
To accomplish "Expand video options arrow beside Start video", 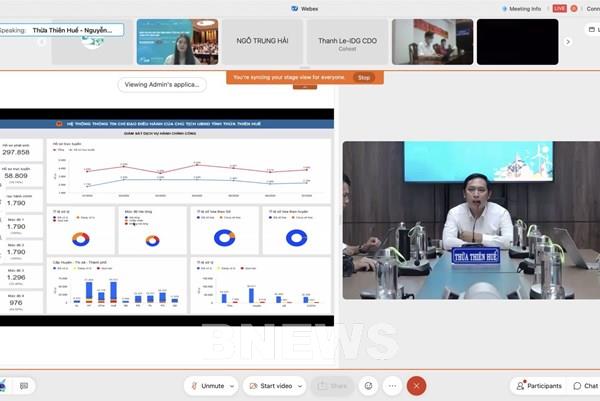I will pos(300,386).
